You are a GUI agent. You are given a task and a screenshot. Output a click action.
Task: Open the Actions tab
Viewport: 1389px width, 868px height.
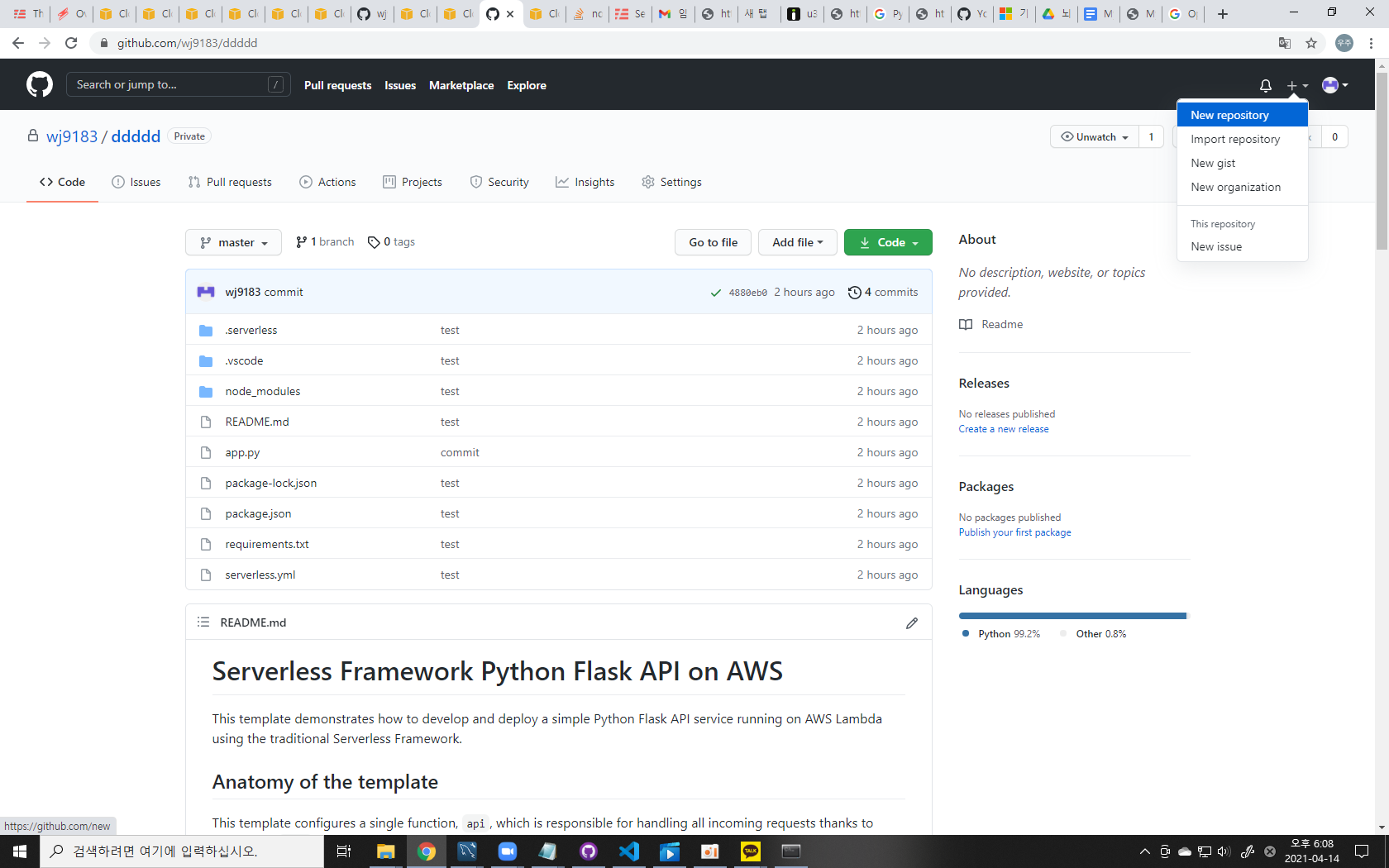click(x=327, y=182)
